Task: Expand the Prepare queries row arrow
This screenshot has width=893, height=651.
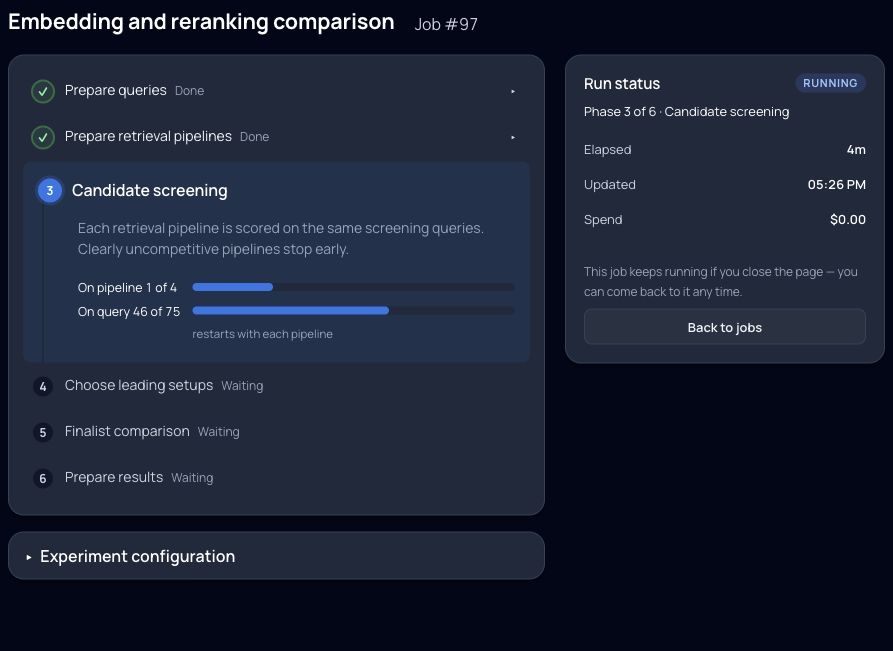Action: (x=513, y=91)
